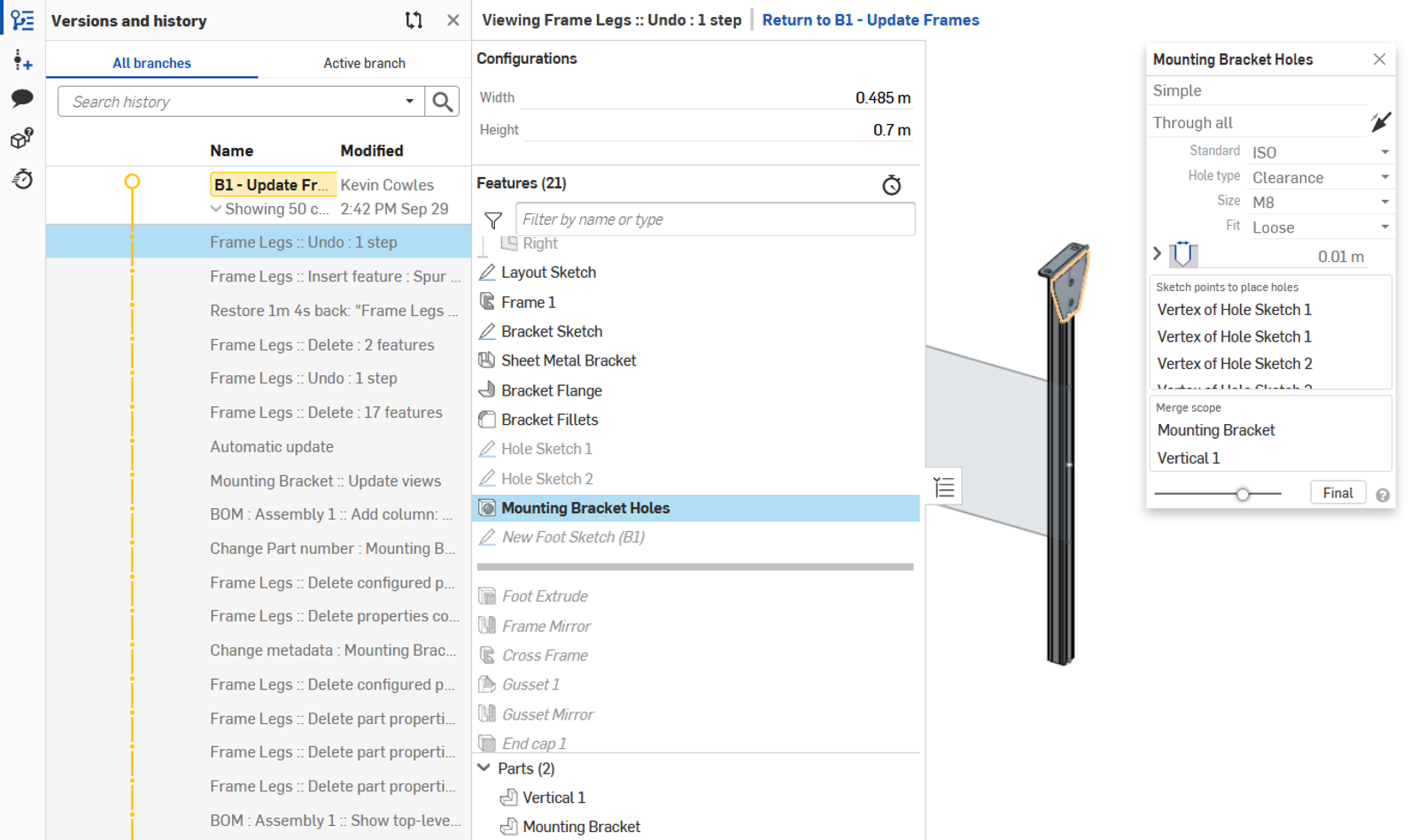Toggle the feature list flyout tab on the canvas
The image size is (1417, 840).
pos(943,485)
